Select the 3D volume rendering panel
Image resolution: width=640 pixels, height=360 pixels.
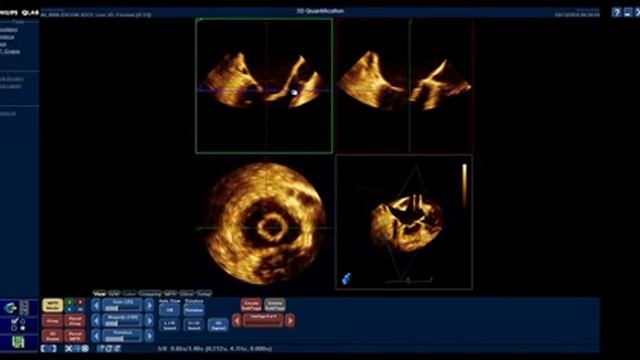404,222
